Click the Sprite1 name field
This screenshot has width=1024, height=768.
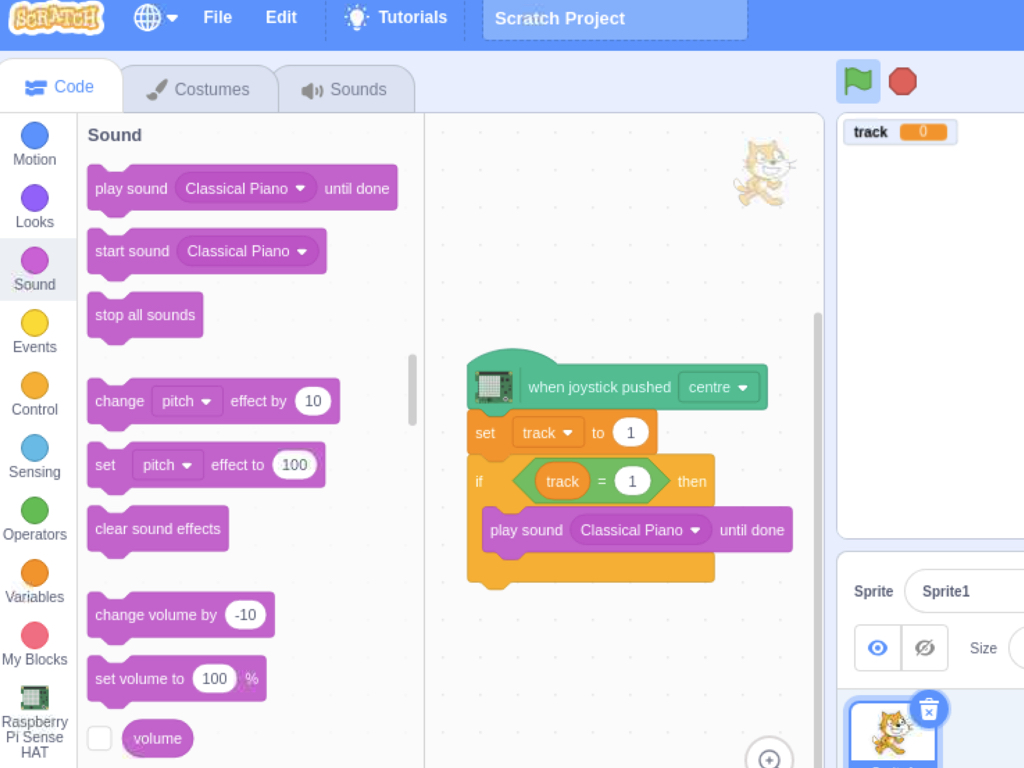click(x=964, y=591)
